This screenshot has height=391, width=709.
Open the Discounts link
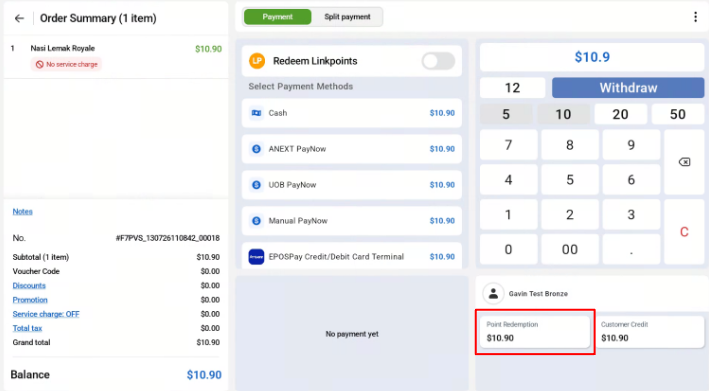click(29, 286)
